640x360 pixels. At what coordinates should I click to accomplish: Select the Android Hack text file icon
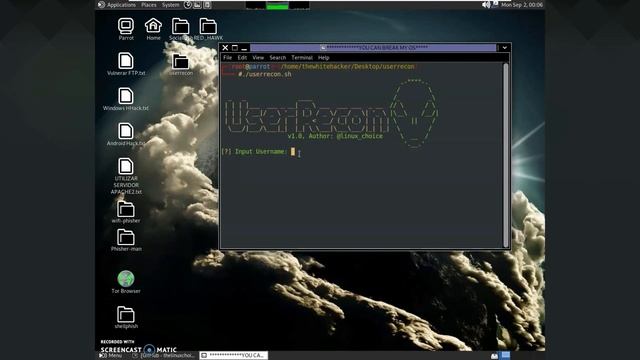pyautogui.click(x=126, y=131)
